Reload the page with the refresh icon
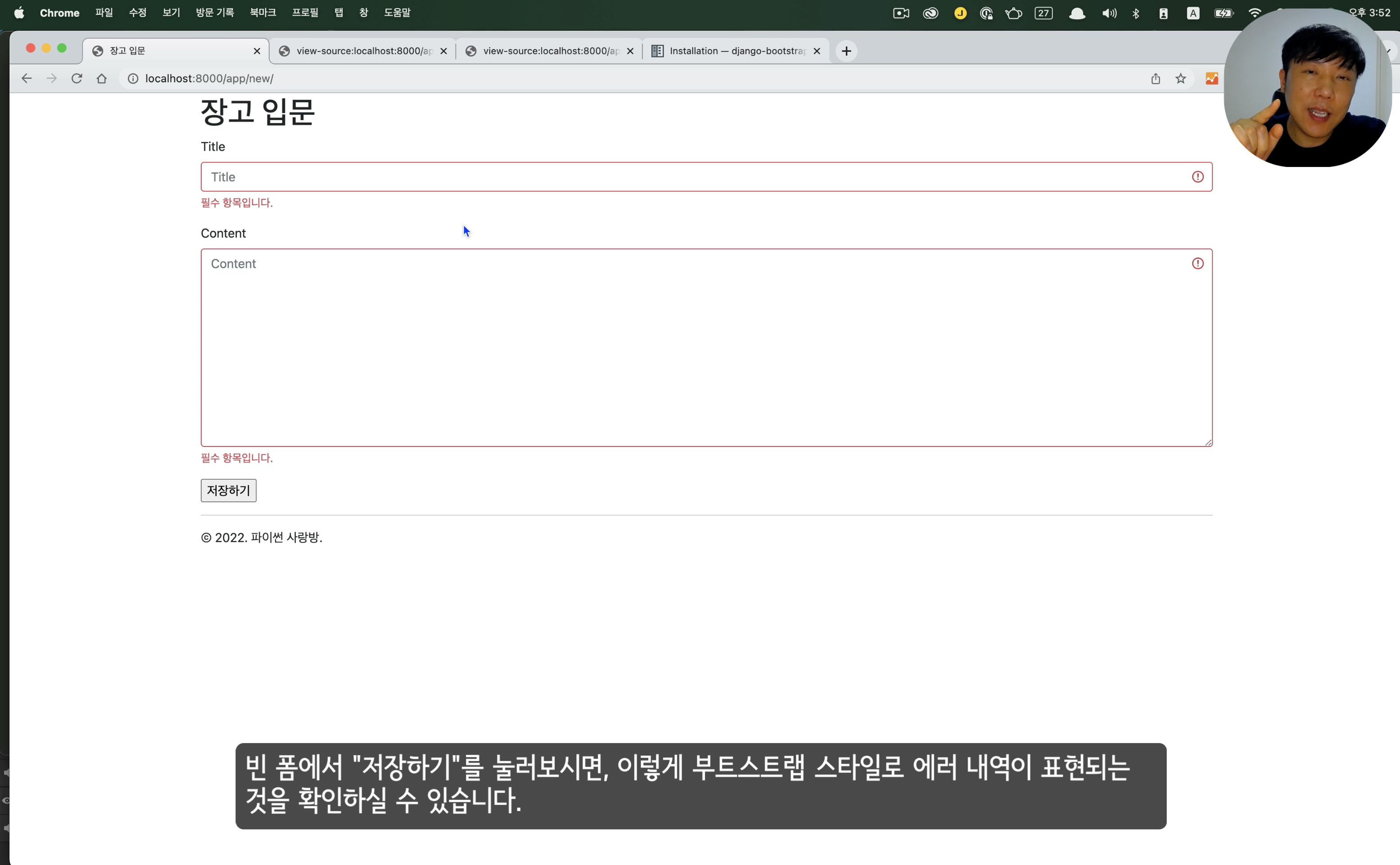 click(x=77, y=78)
